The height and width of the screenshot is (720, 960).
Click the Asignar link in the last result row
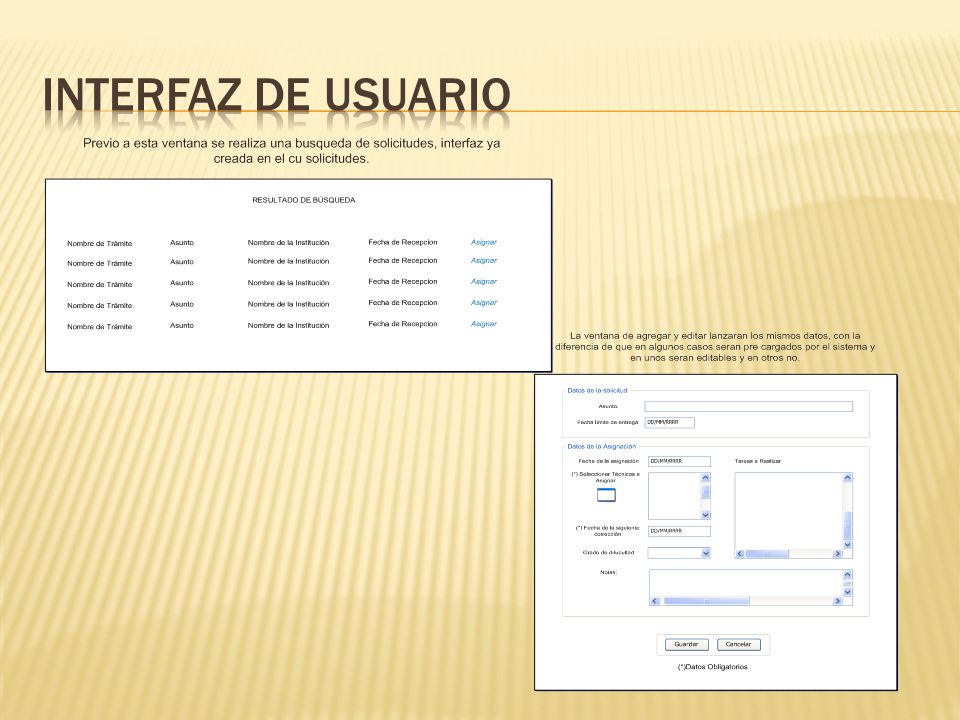click(484, 324)
